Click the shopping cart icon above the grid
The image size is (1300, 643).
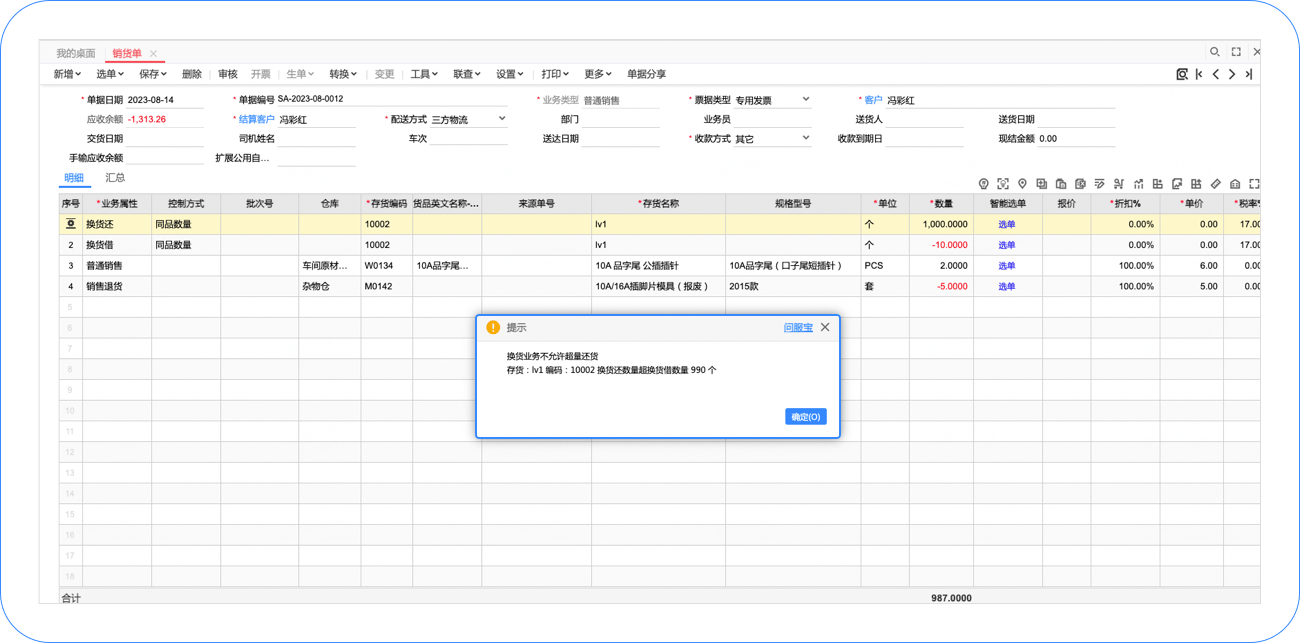(1119, 184)
